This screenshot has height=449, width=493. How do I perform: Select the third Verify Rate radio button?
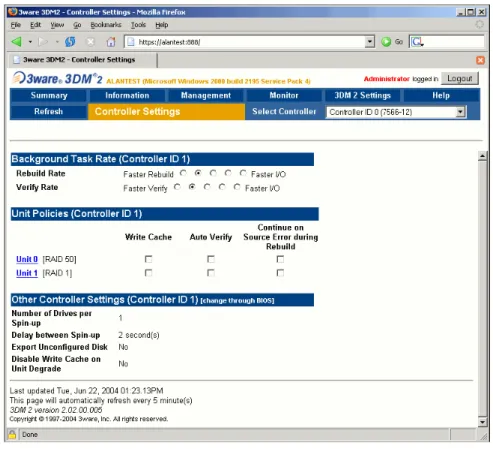pos(207,187)
